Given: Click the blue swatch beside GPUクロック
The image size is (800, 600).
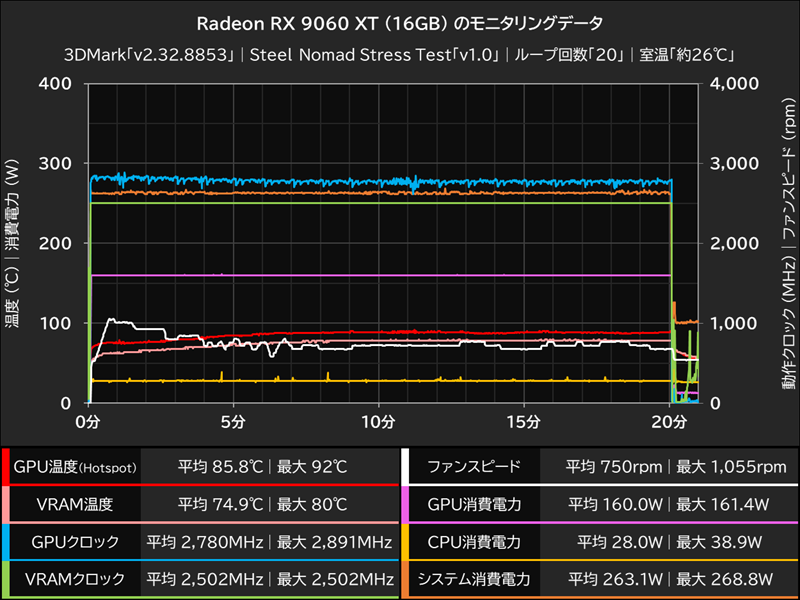Looking at the screenshot, I should (6, 542).
